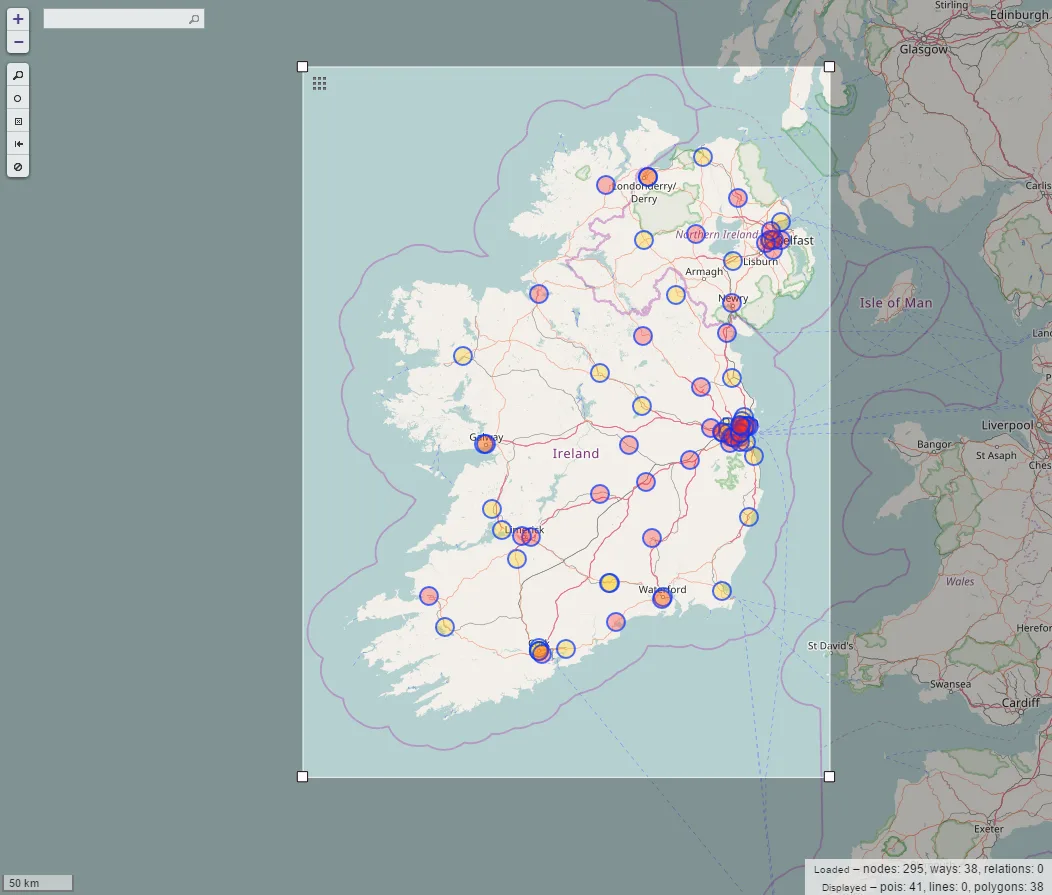Viewport: 1052px width, 895px height.
Task: Clear the data overlay with slashed circle icon
Action: point(18,167)
